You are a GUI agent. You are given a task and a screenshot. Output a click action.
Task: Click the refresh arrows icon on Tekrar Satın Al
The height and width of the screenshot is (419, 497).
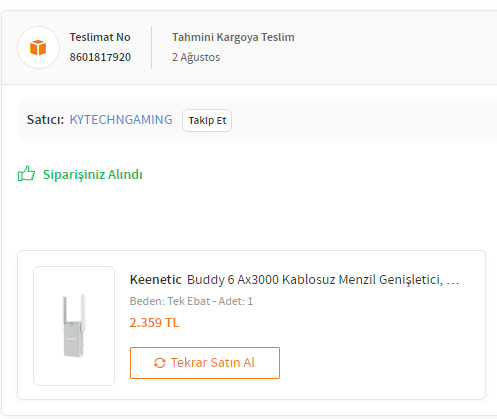point(160,363)
